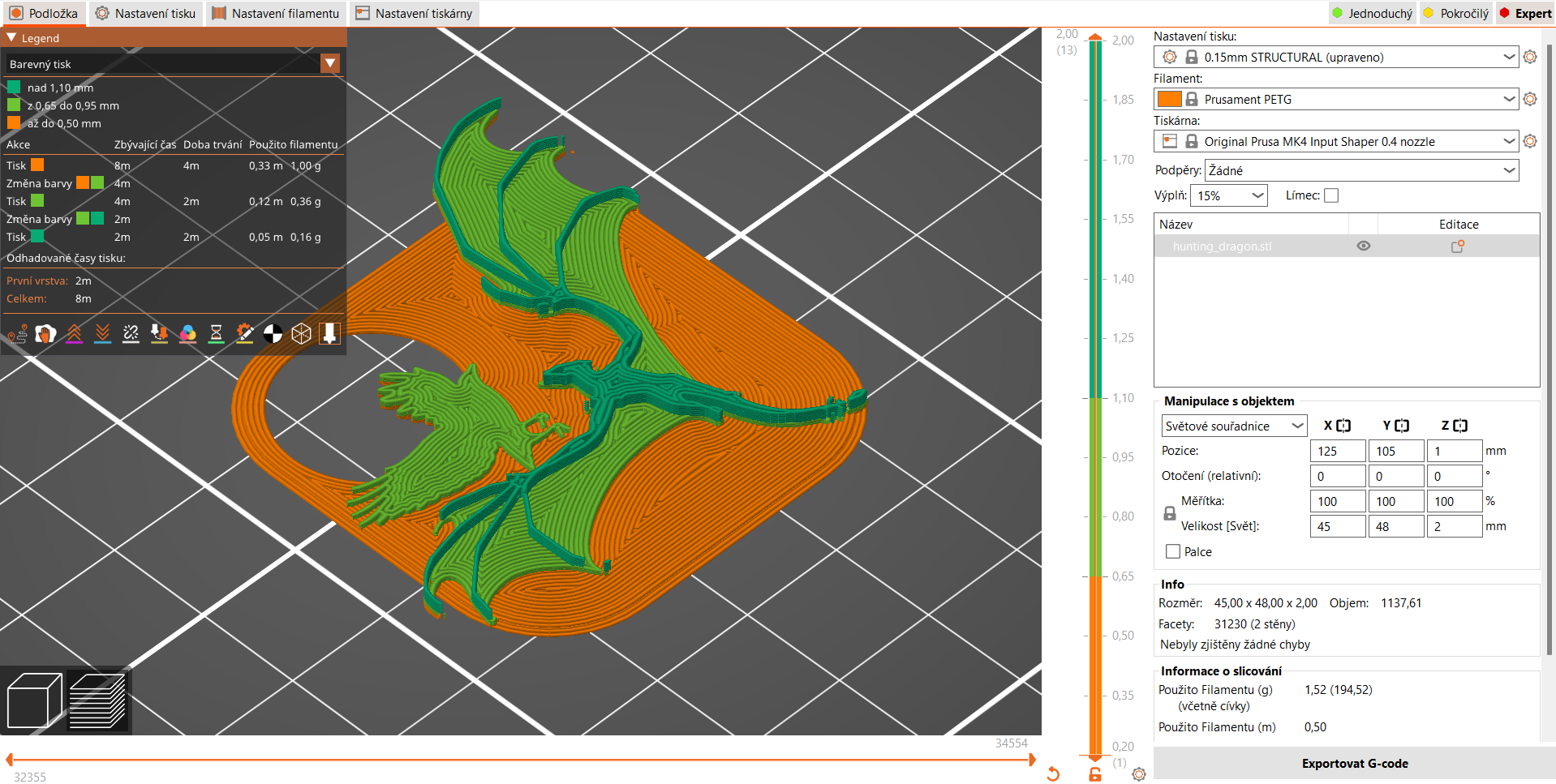Reset horizontal slider with rotate arrow

[x=1053, y=774]
